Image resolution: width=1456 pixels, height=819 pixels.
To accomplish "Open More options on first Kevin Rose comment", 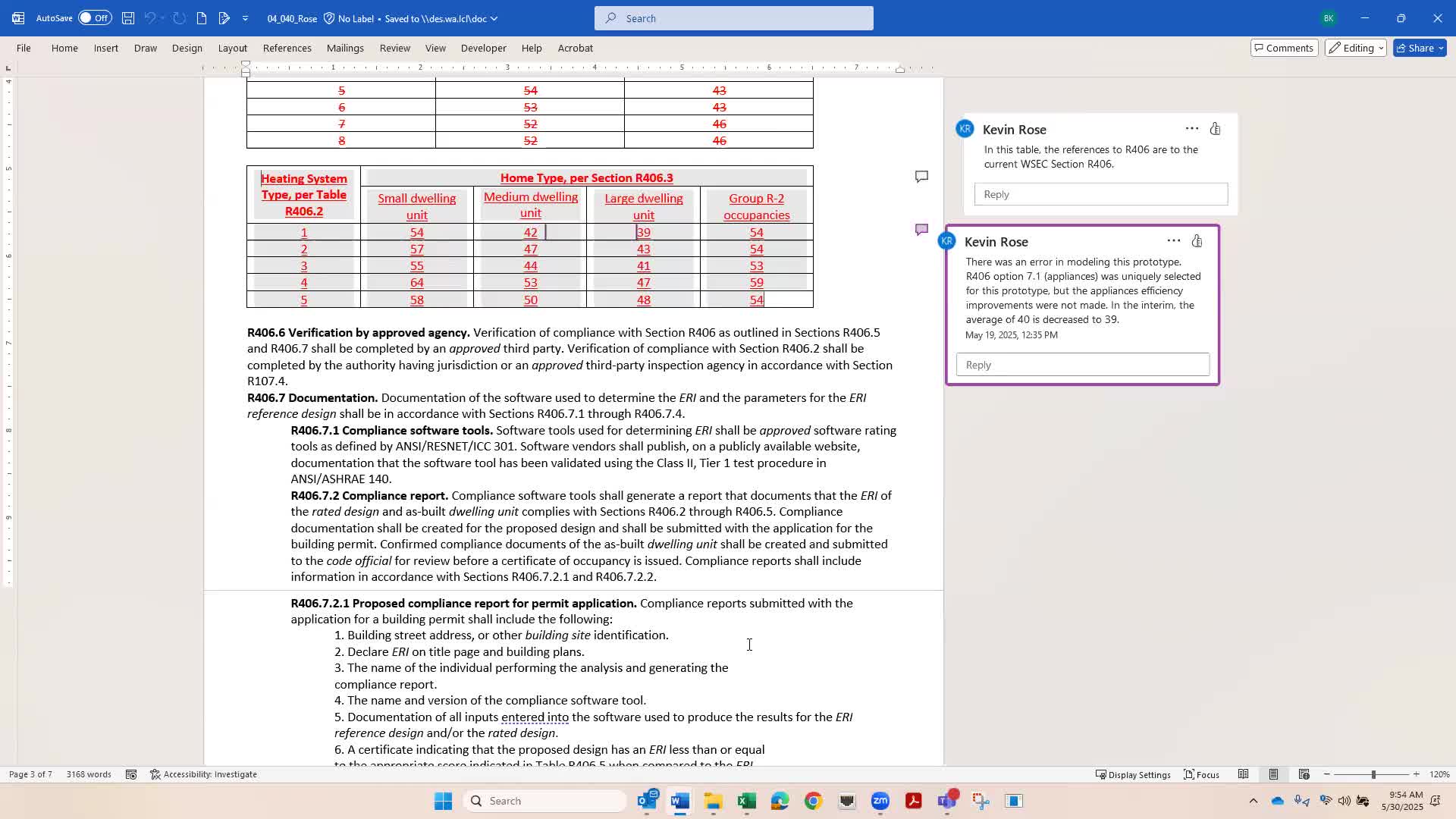I will click(1192, 129).
